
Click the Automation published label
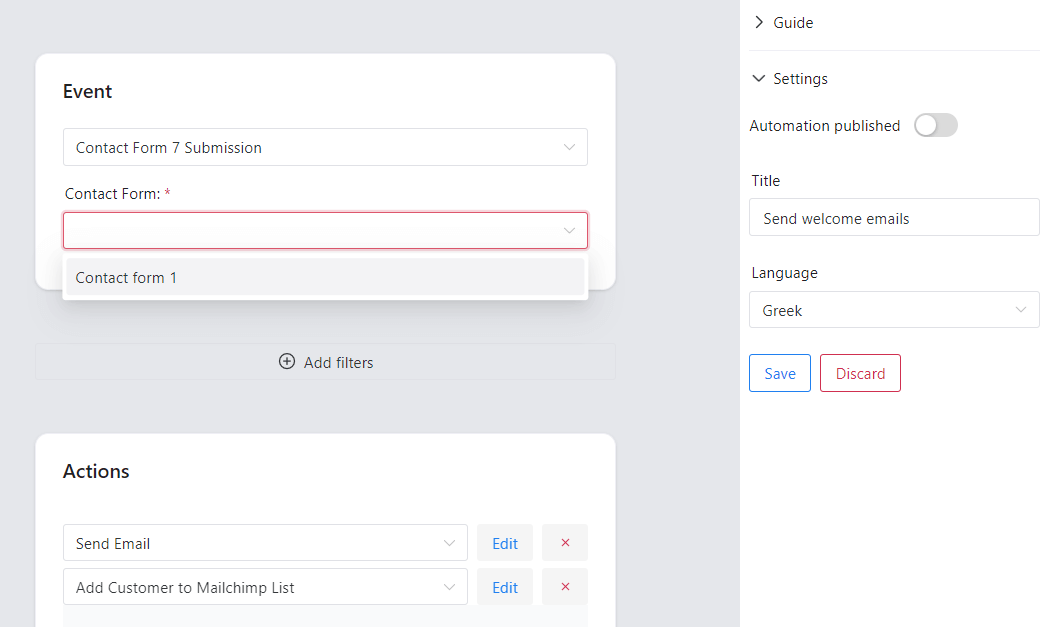click(x=825, y=126)
